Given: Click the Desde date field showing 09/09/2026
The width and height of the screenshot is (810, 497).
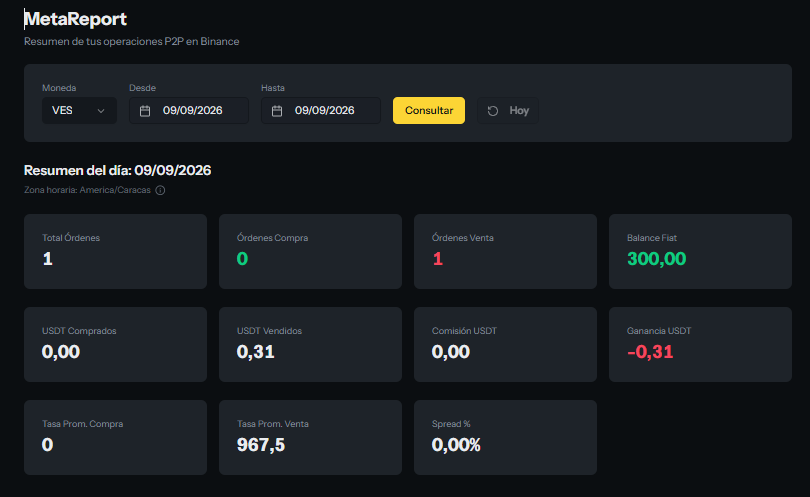Looking at the screenshot, I should click(189, 111).
